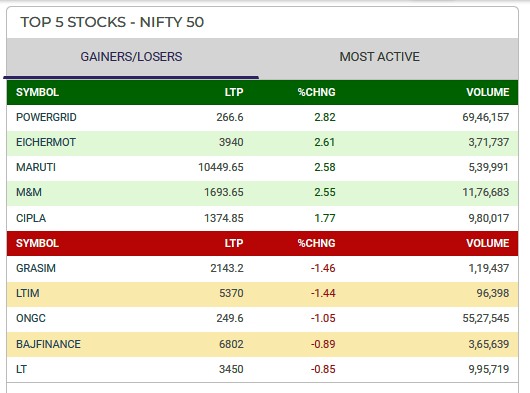Click BAJFINANCE LTP value 6802
This screenshot has width=530, height=393.
click(x=231, y=344)
